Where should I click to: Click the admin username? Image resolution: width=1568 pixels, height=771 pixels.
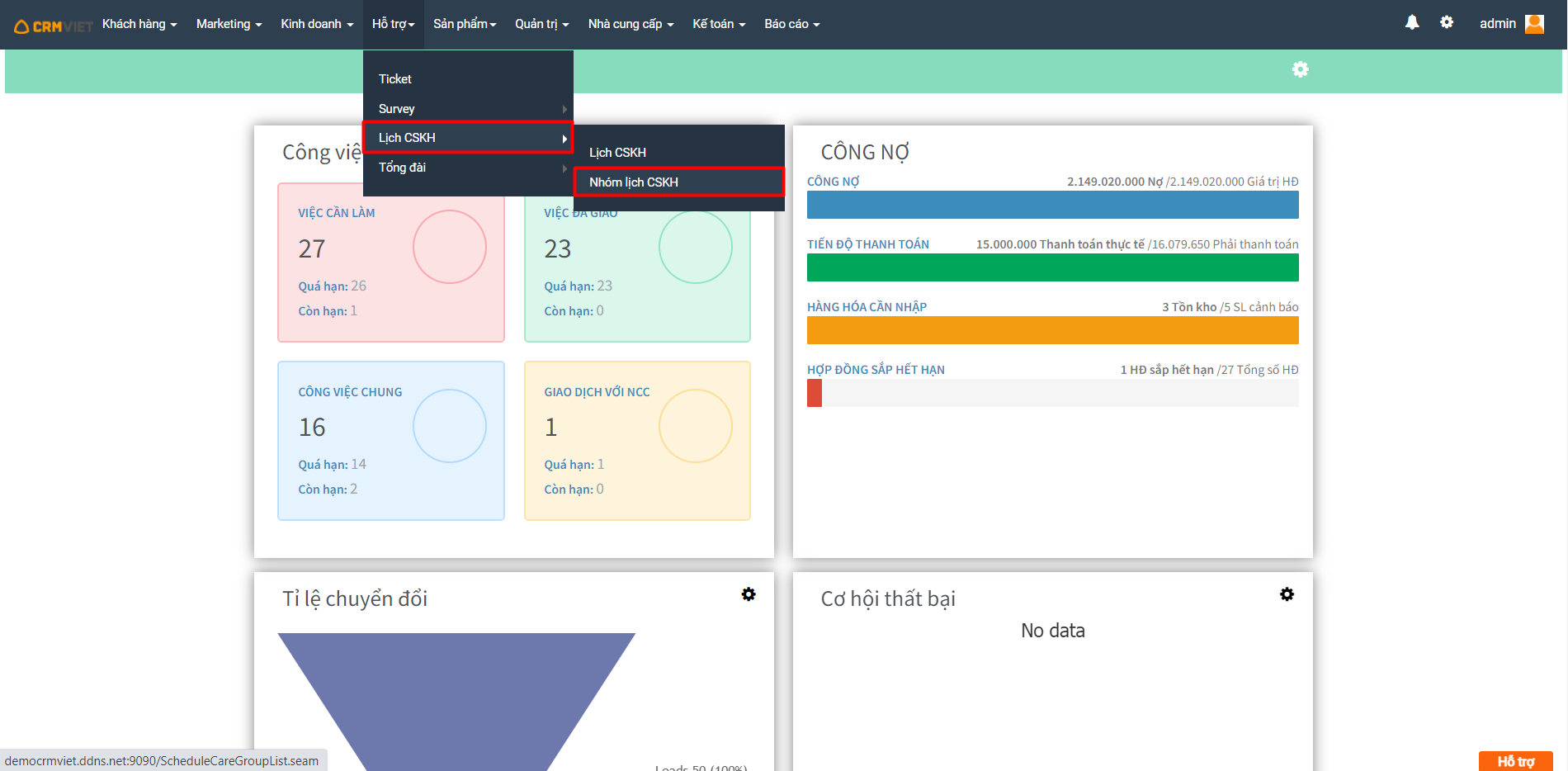1497,24
